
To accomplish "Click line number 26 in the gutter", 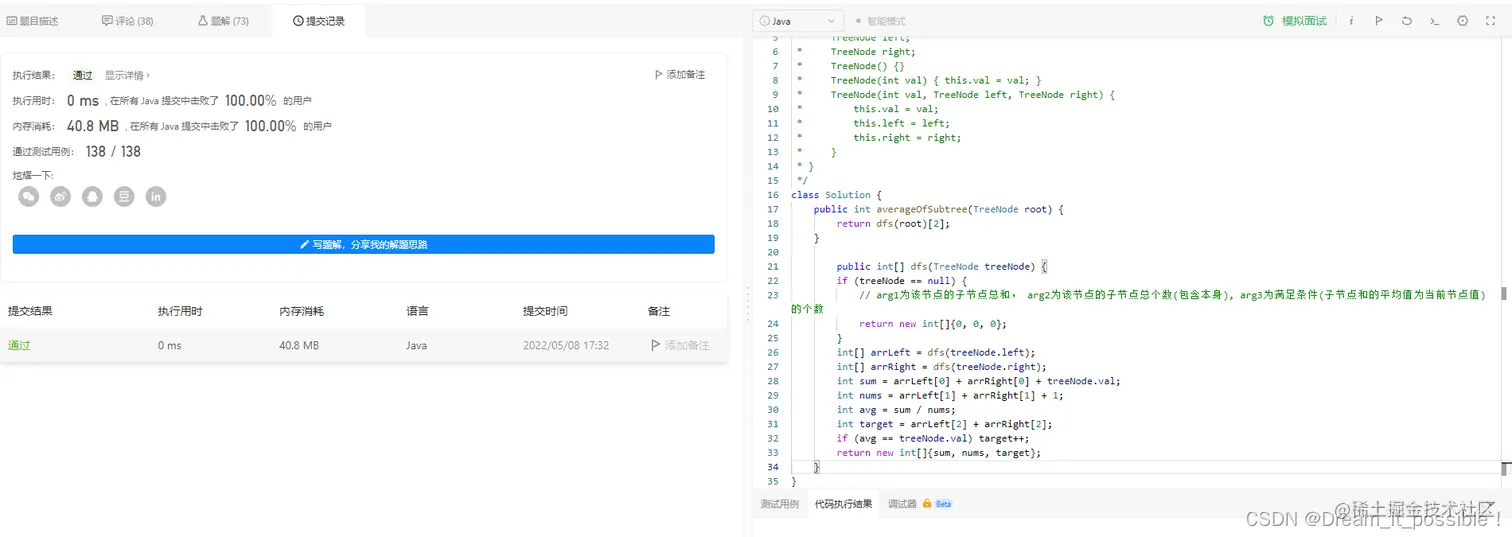I will [772, 352].
